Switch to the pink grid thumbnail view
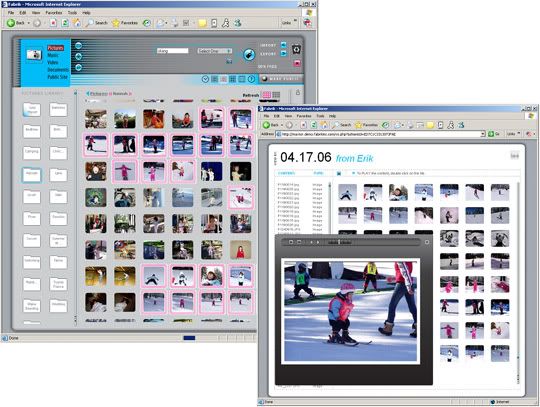 (267, 95)
